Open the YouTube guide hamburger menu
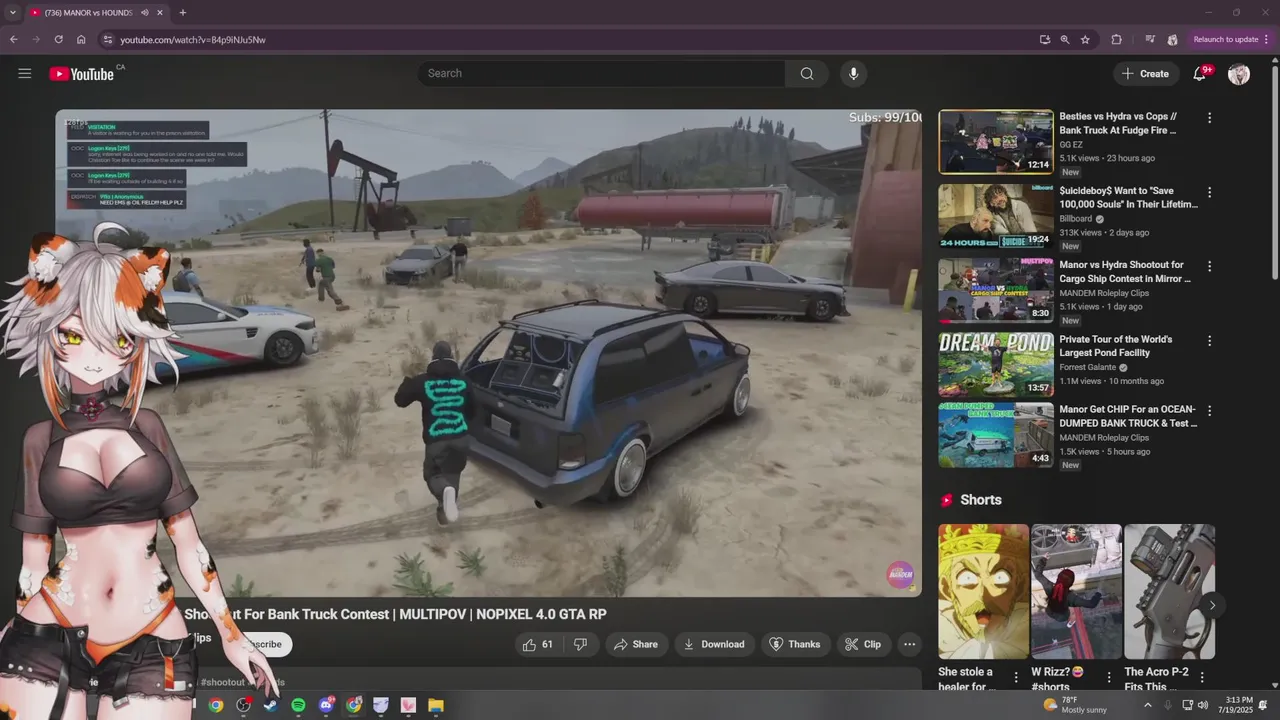 tap(25, 73)
